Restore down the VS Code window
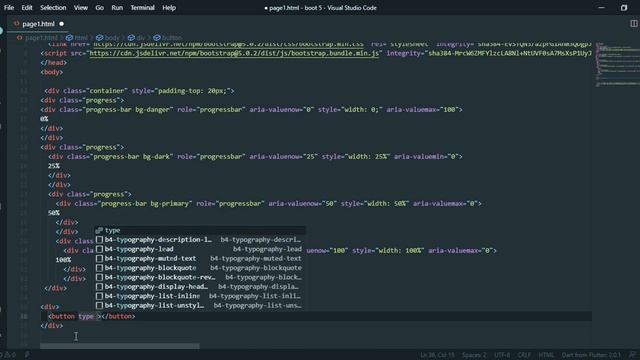 click(x=624, y=8)
